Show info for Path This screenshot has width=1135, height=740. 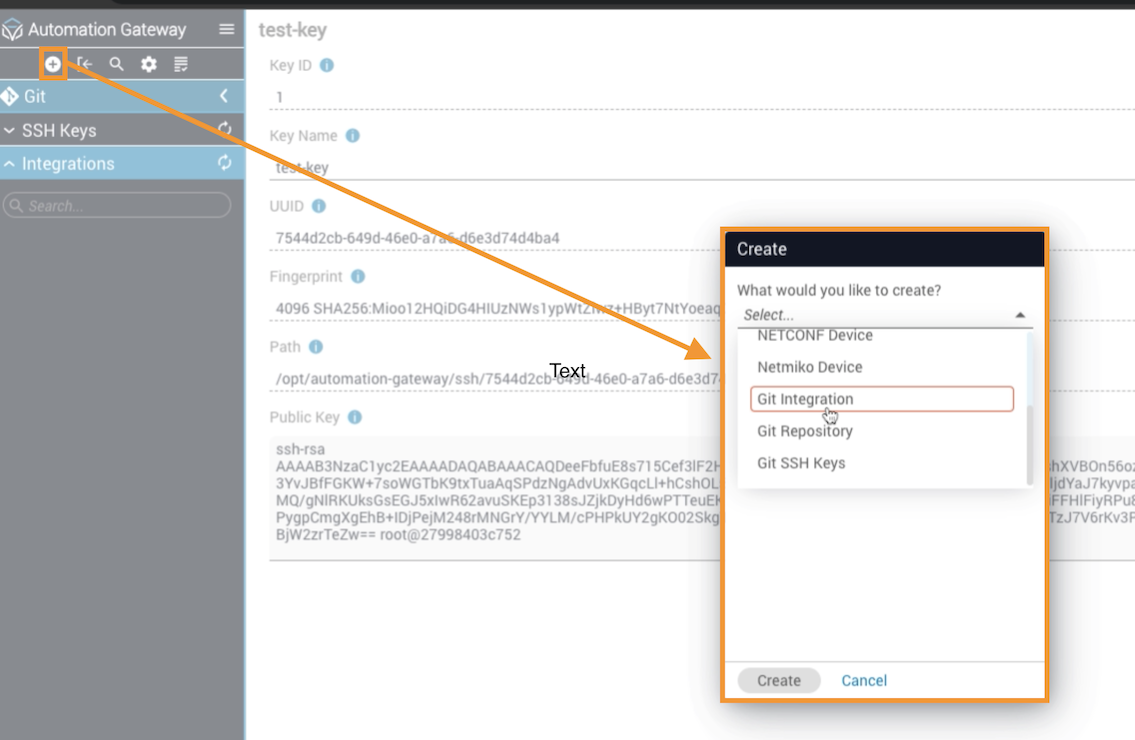(x=316, y=347)
